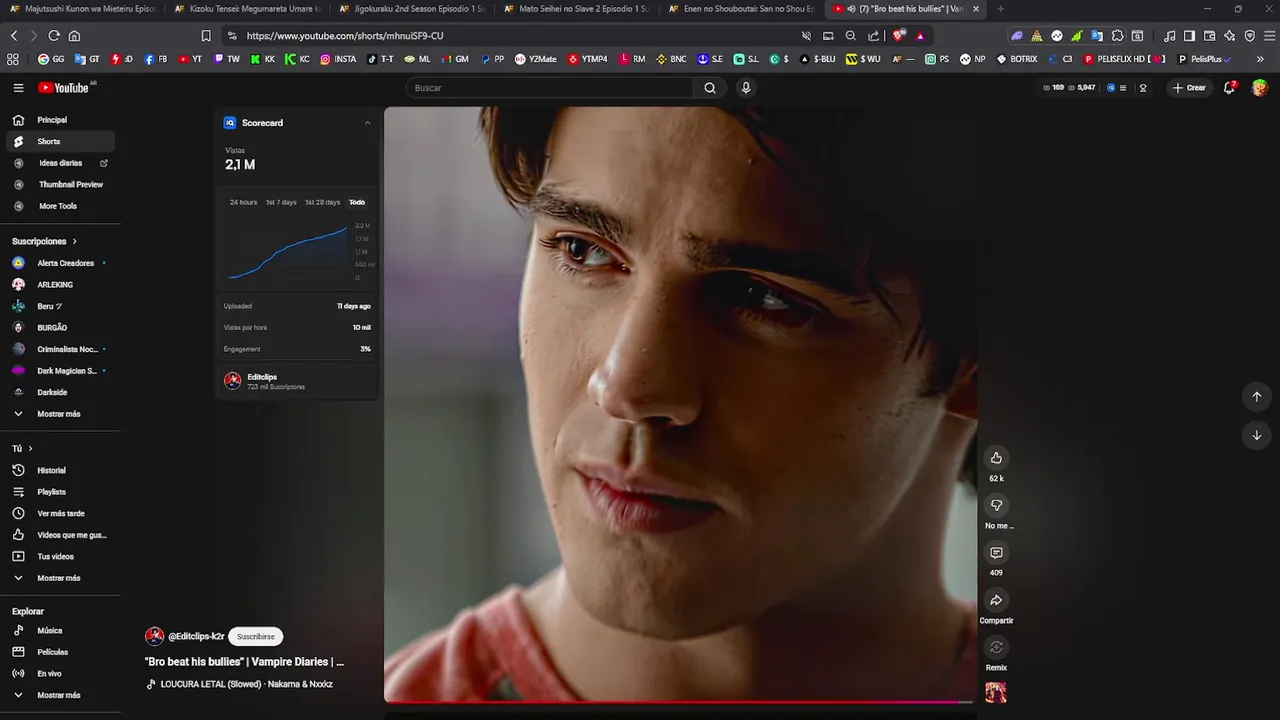Open the @Editclips-k2r channel link
The width and height of the screenshot is (1280, 720).
tap(196, 636)
